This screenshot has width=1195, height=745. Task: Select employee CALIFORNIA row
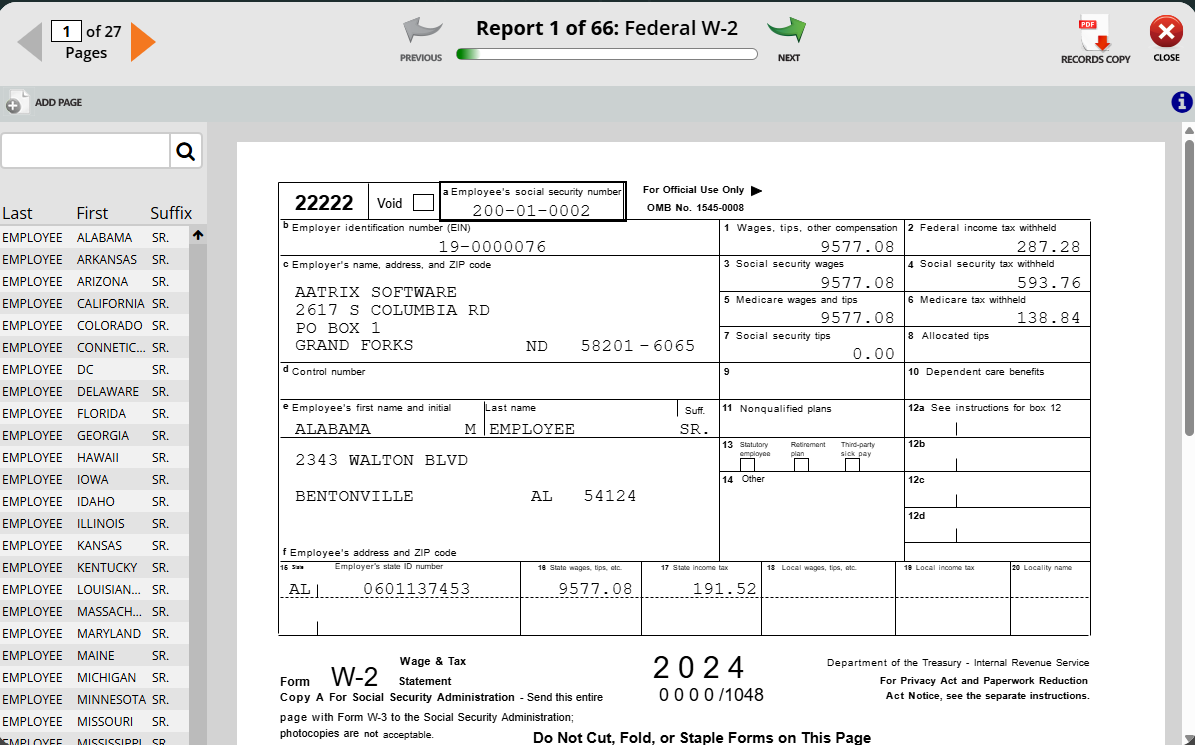95,304
